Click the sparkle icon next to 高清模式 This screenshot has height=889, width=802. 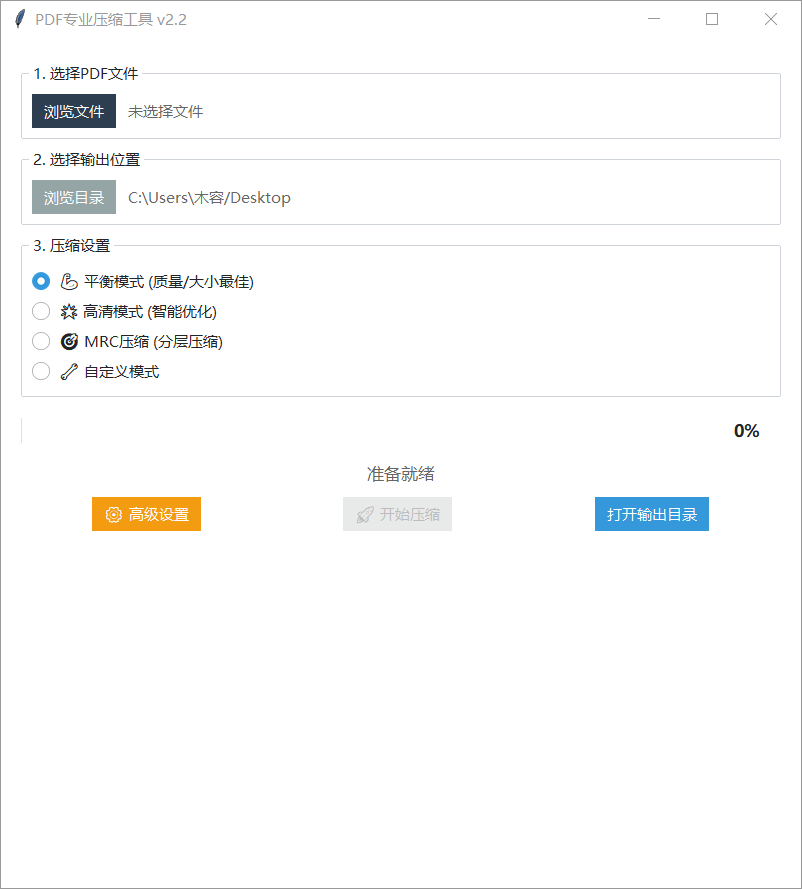pyautogui.click(x=67, y=311)
